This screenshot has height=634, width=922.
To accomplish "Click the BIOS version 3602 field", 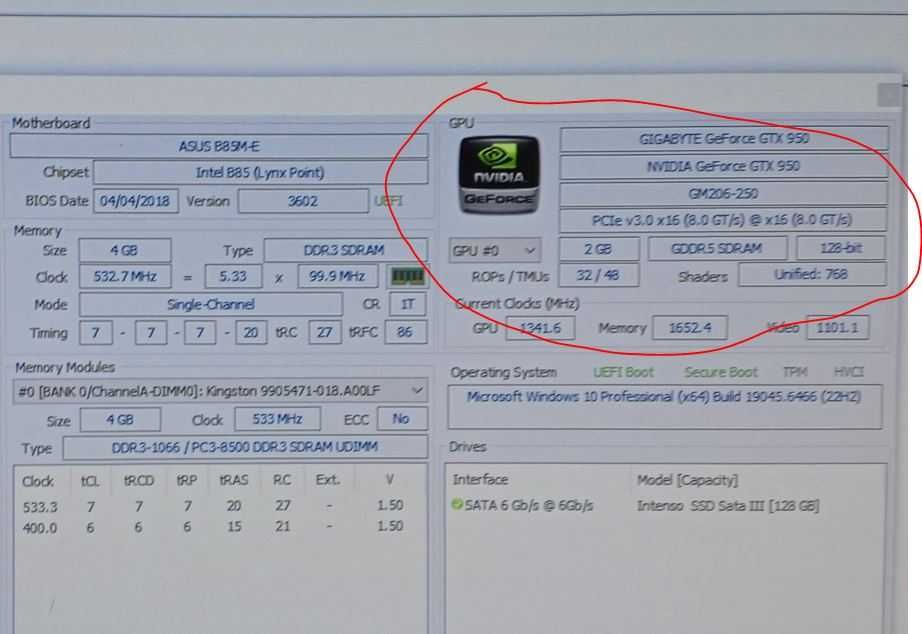I will 303,201.
